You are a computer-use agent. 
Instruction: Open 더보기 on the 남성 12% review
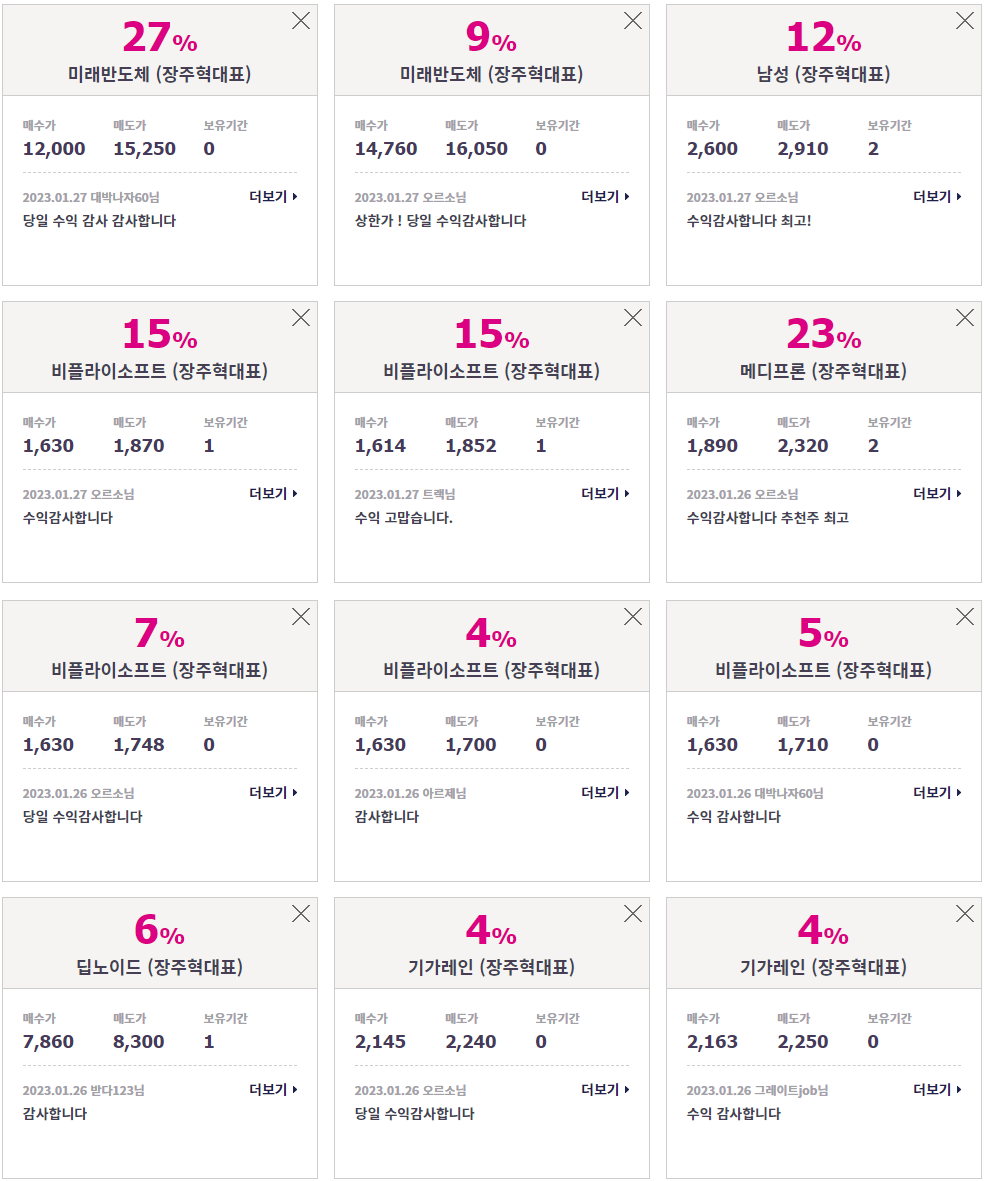[937, 197]
